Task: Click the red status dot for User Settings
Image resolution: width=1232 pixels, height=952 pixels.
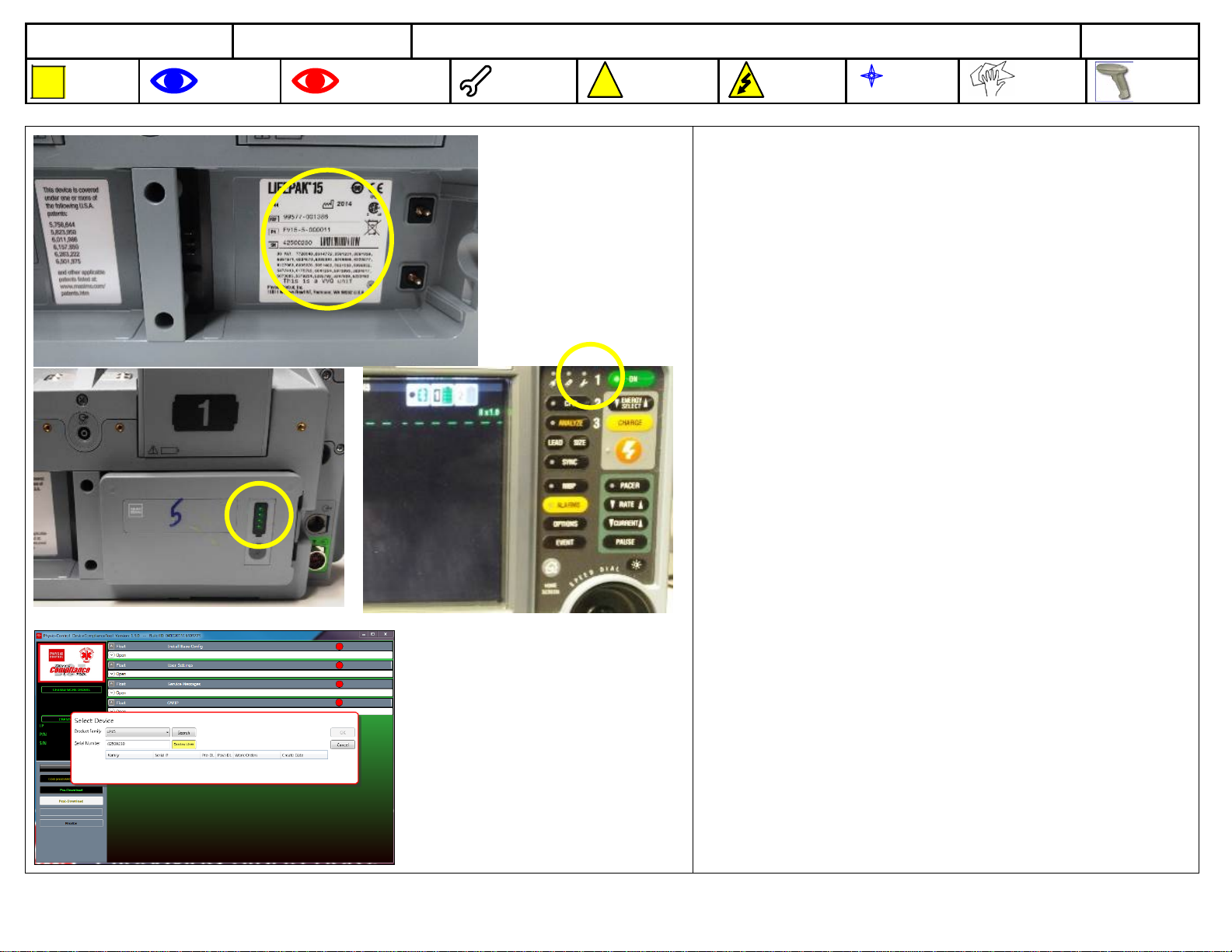Action: click(340, 665)
